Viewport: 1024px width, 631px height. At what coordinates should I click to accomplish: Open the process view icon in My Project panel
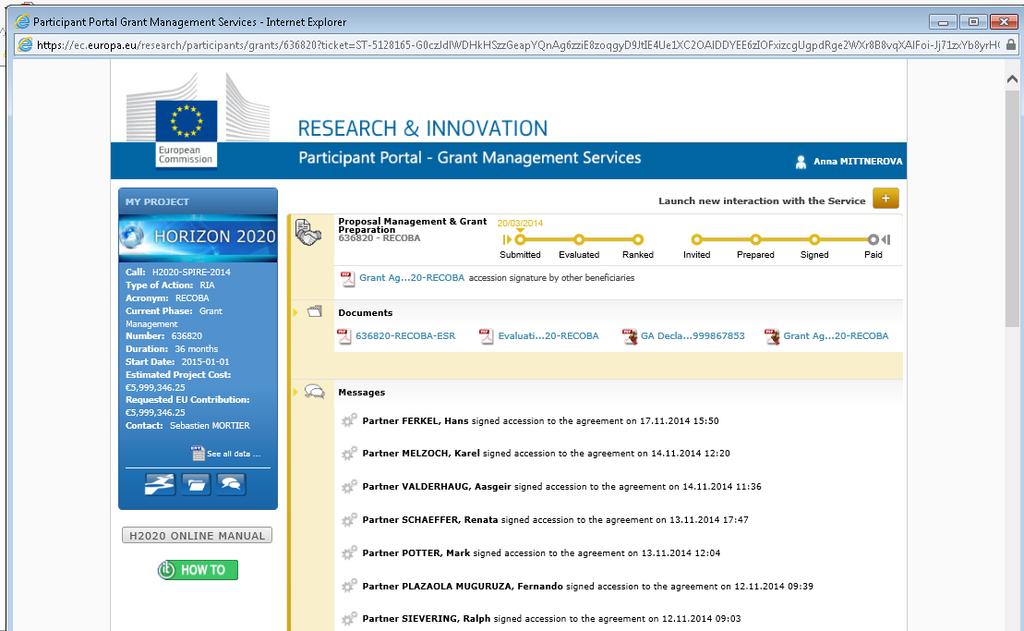tap(160, 484)
